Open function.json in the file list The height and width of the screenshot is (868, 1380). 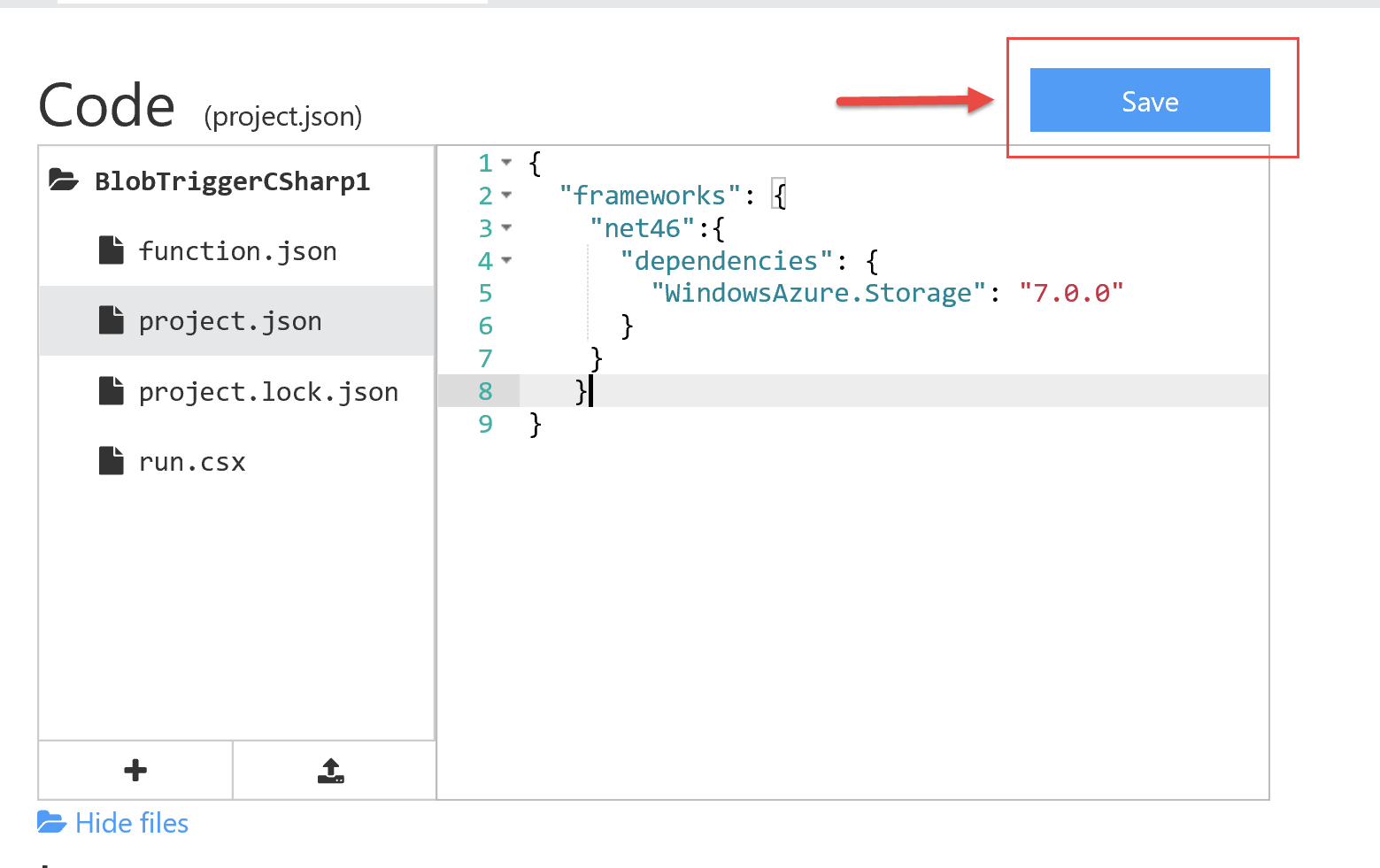point(236,250)
